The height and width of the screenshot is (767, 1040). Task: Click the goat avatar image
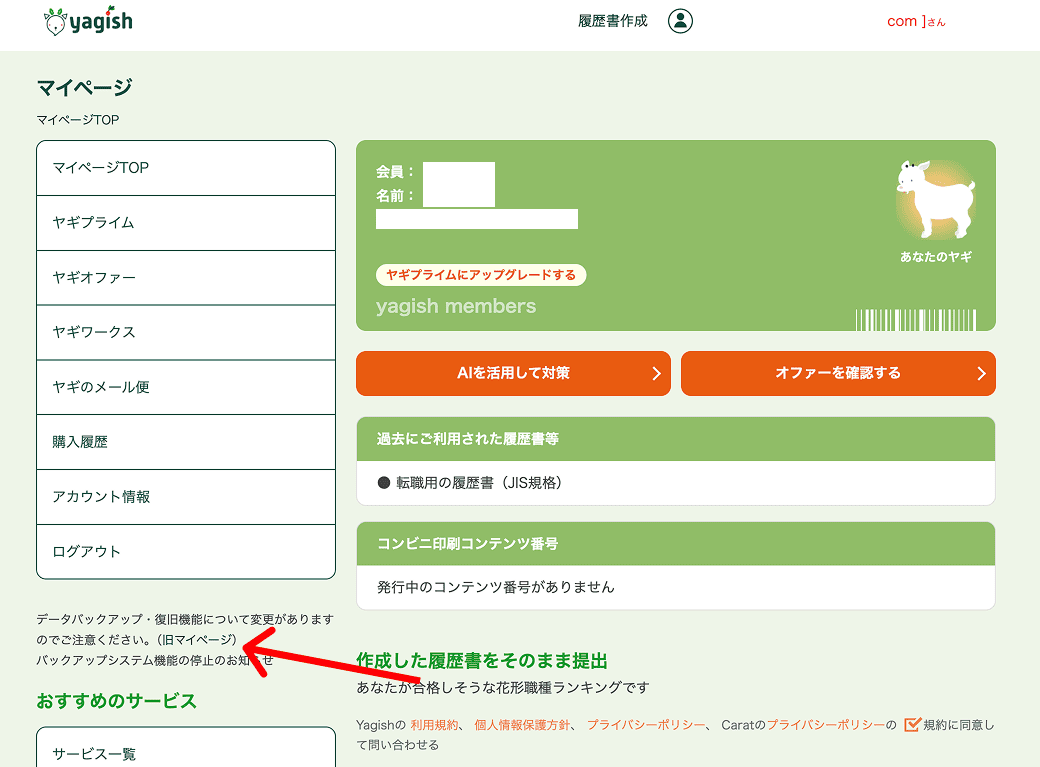[x=936, y=200]
